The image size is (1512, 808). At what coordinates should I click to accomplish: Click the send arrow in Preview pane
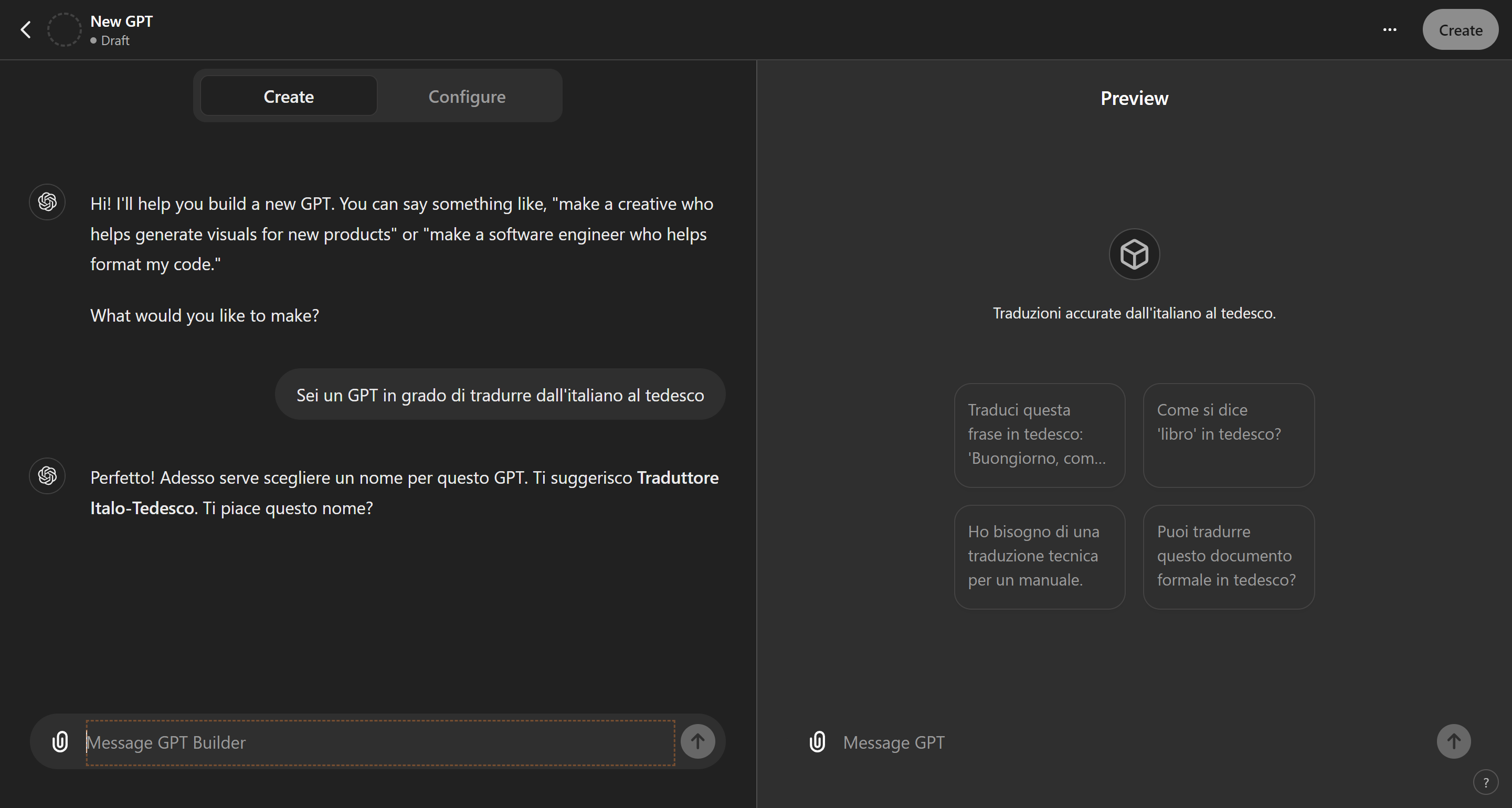click(1453, 742)
